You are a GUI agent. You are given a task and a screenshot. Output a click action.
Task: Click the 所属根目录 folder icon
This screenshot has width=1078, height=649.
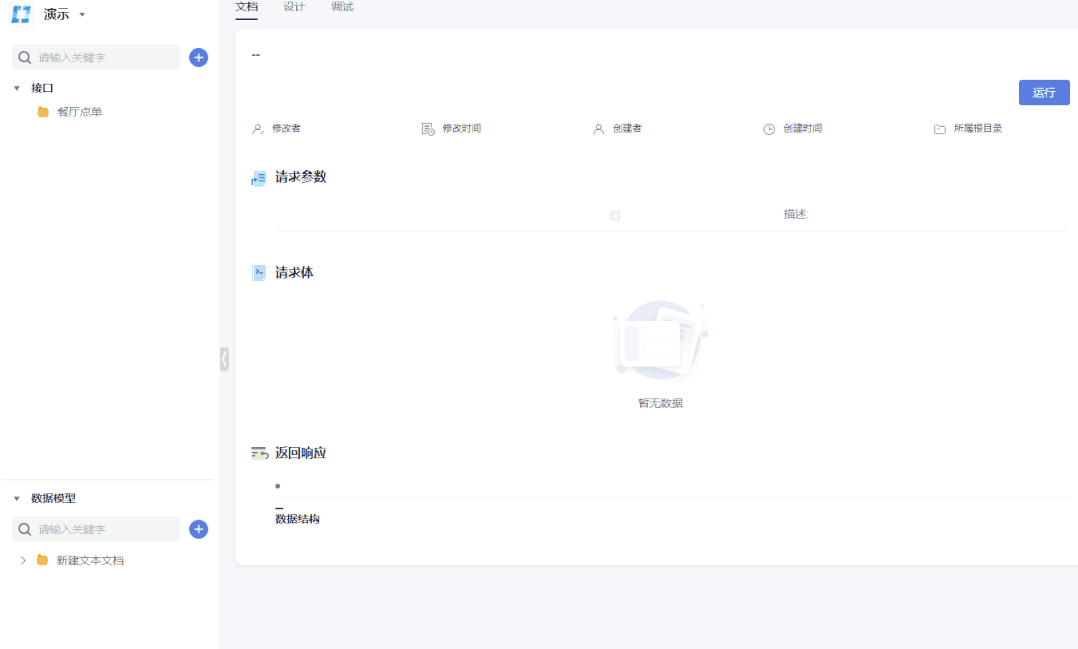point(940,128)
